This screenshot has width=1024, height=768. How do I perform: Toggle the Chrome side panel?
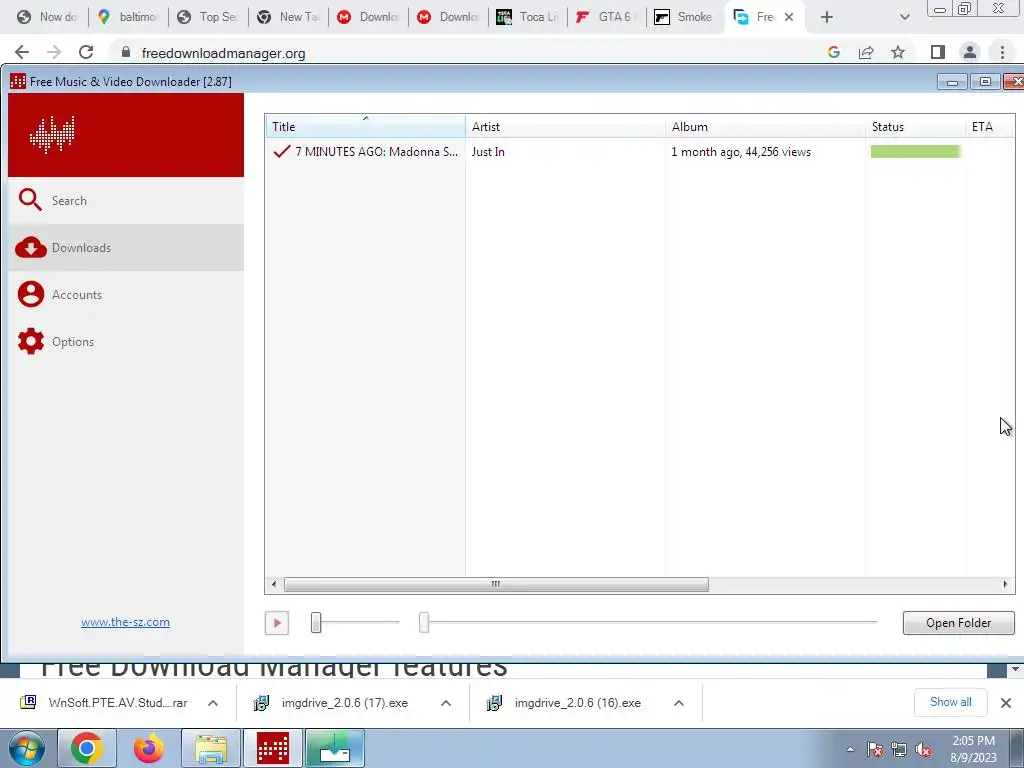pos(938,52)
